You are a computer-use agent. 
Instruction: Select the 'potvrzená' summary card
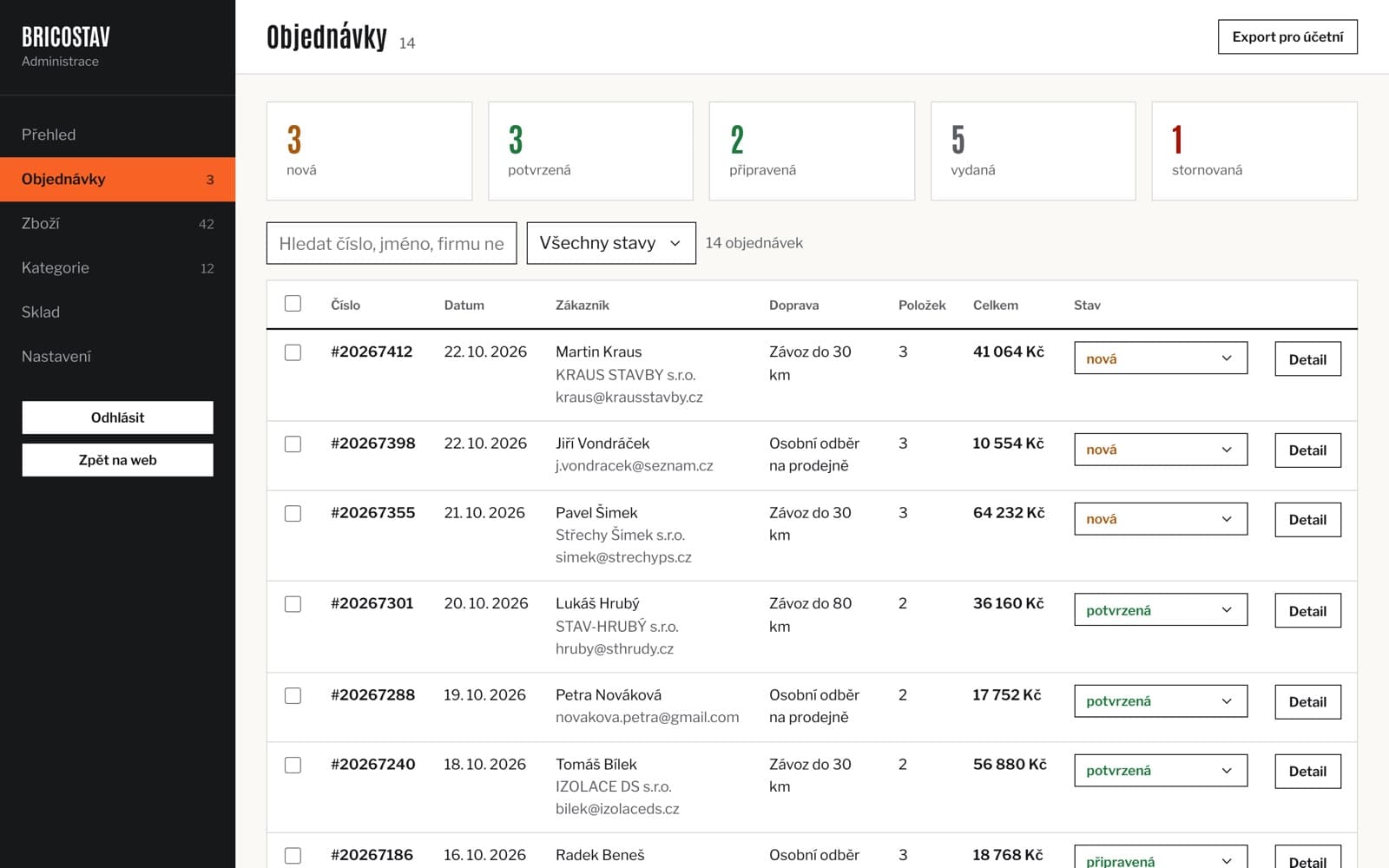click(x=590, y=151)
